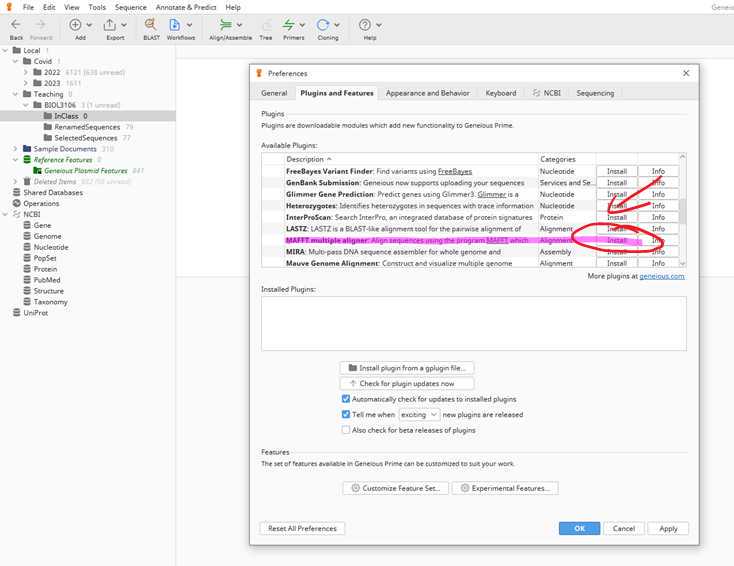Switch to the Sequencing tab

[595, 93]
